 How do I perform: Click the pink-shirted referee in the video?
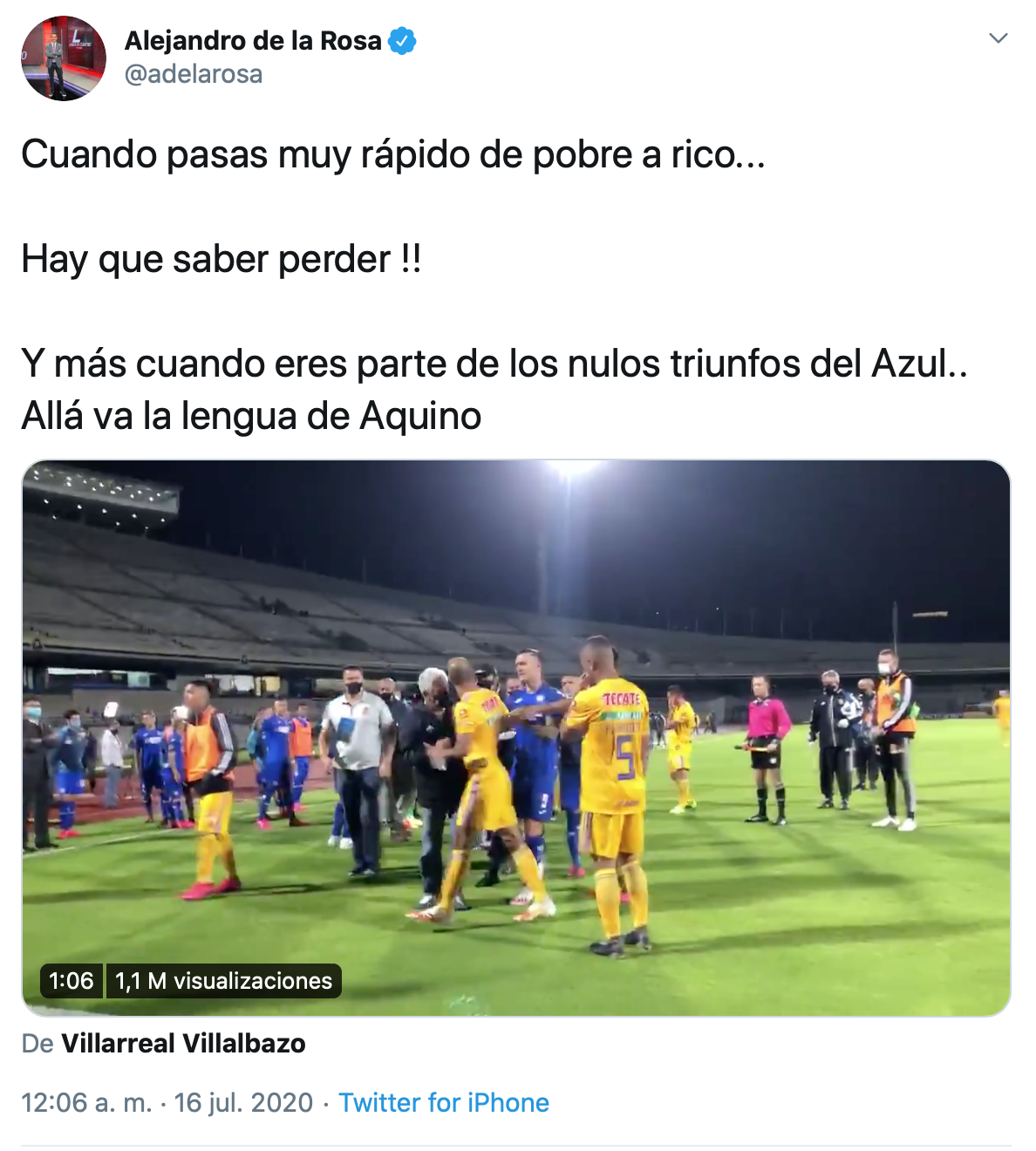click(767, 749)
